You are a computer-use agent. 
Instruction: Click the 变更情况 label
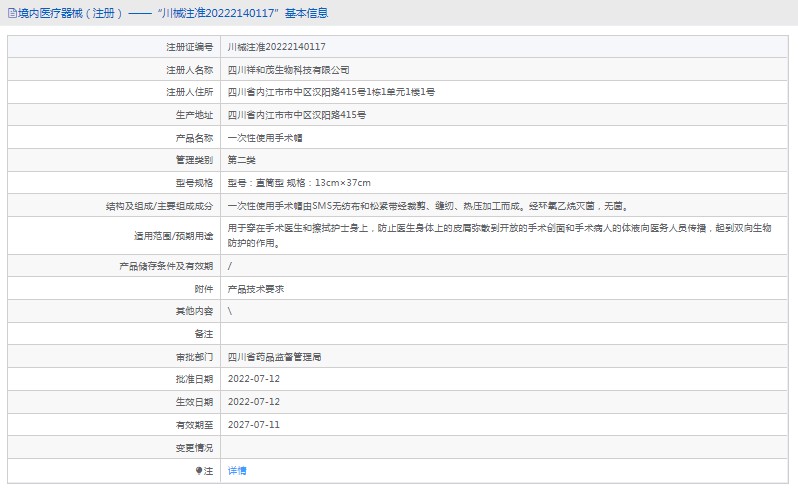[194, 448]
